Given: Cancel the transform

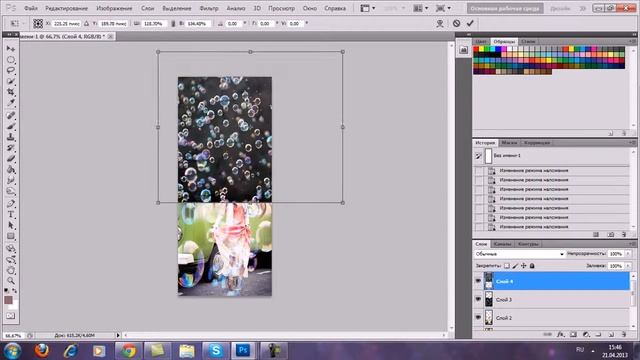Looking at the screenshot, I should (456, 23).
